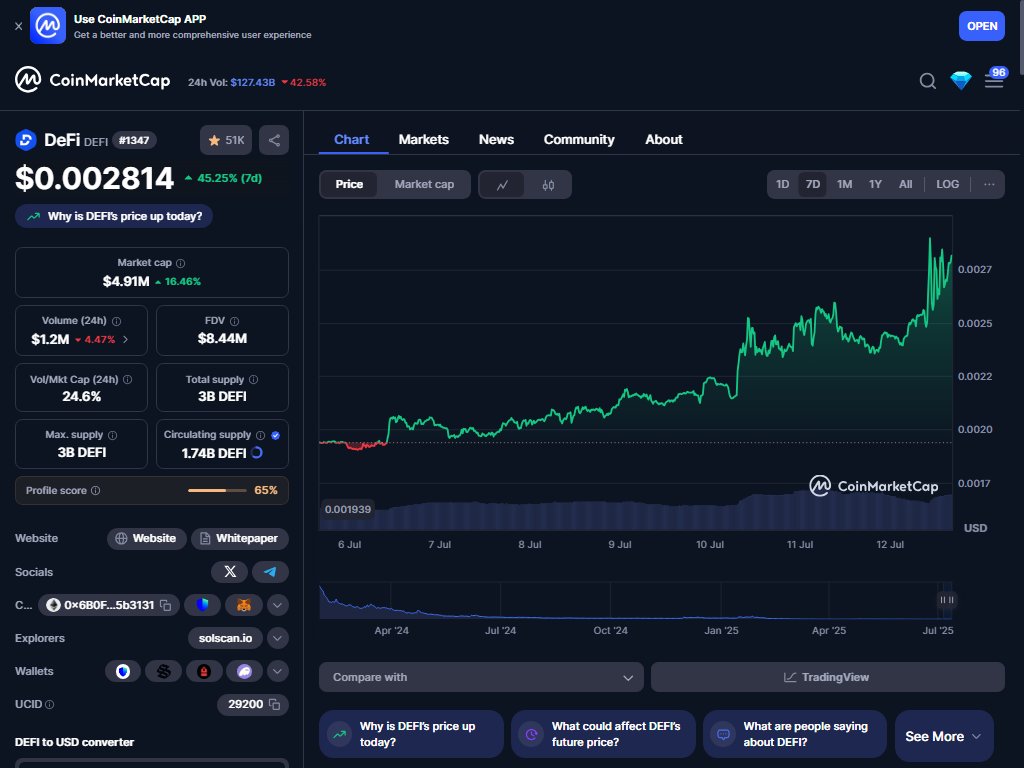Image resolution: width=1024 pixels, height=768 pixels.
Task: Switch to the About tab
Action: [x=664, y=139]
